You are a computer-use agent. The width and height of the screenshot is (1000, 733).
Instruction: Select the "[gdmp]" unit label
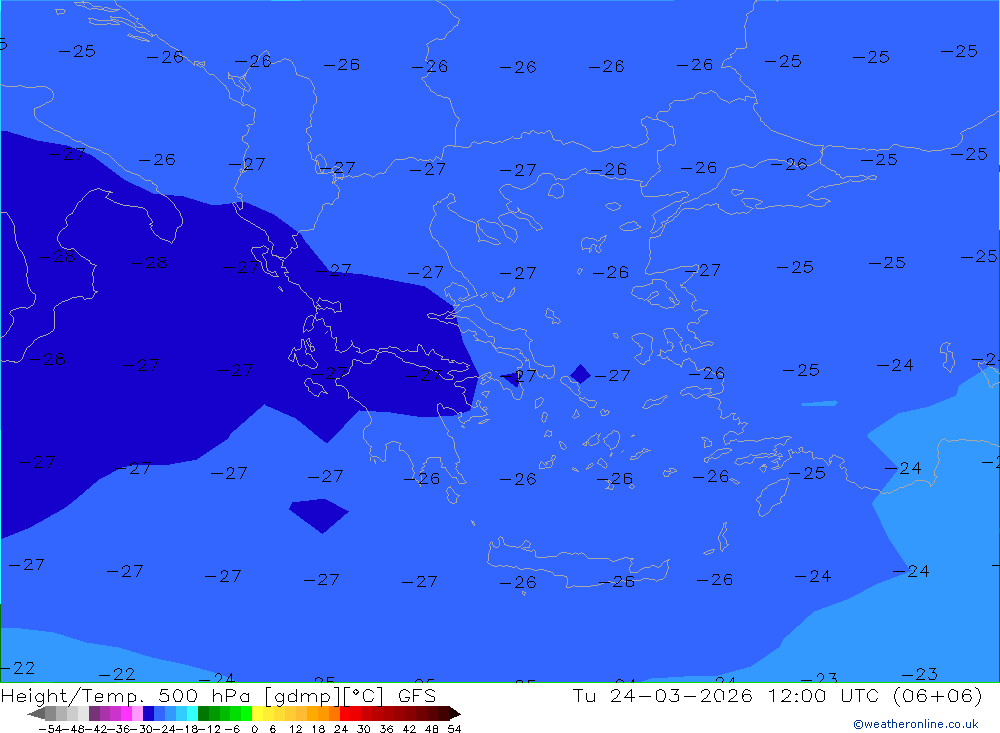coord(302,697)
